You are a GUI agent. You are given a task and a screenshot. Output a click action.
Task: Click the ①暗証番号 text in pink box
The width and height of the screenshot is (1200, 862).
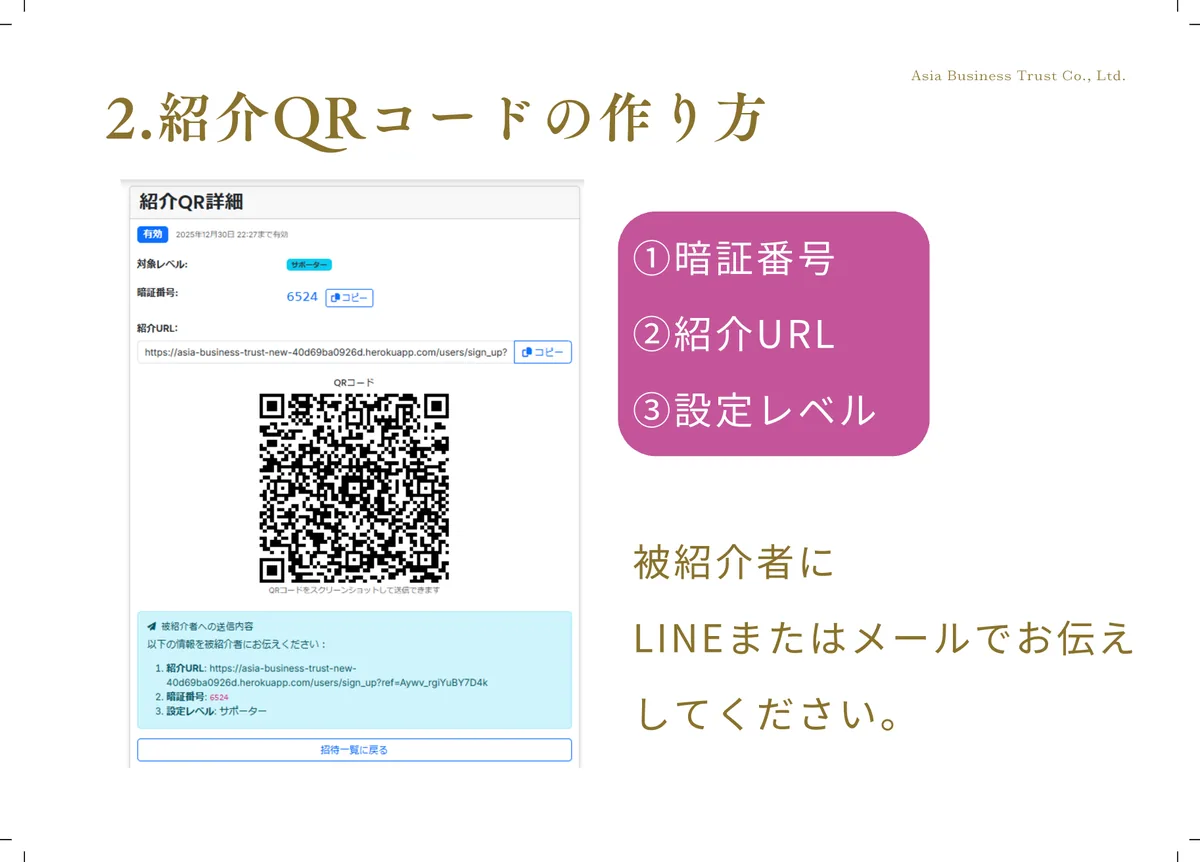coord(734,259)
